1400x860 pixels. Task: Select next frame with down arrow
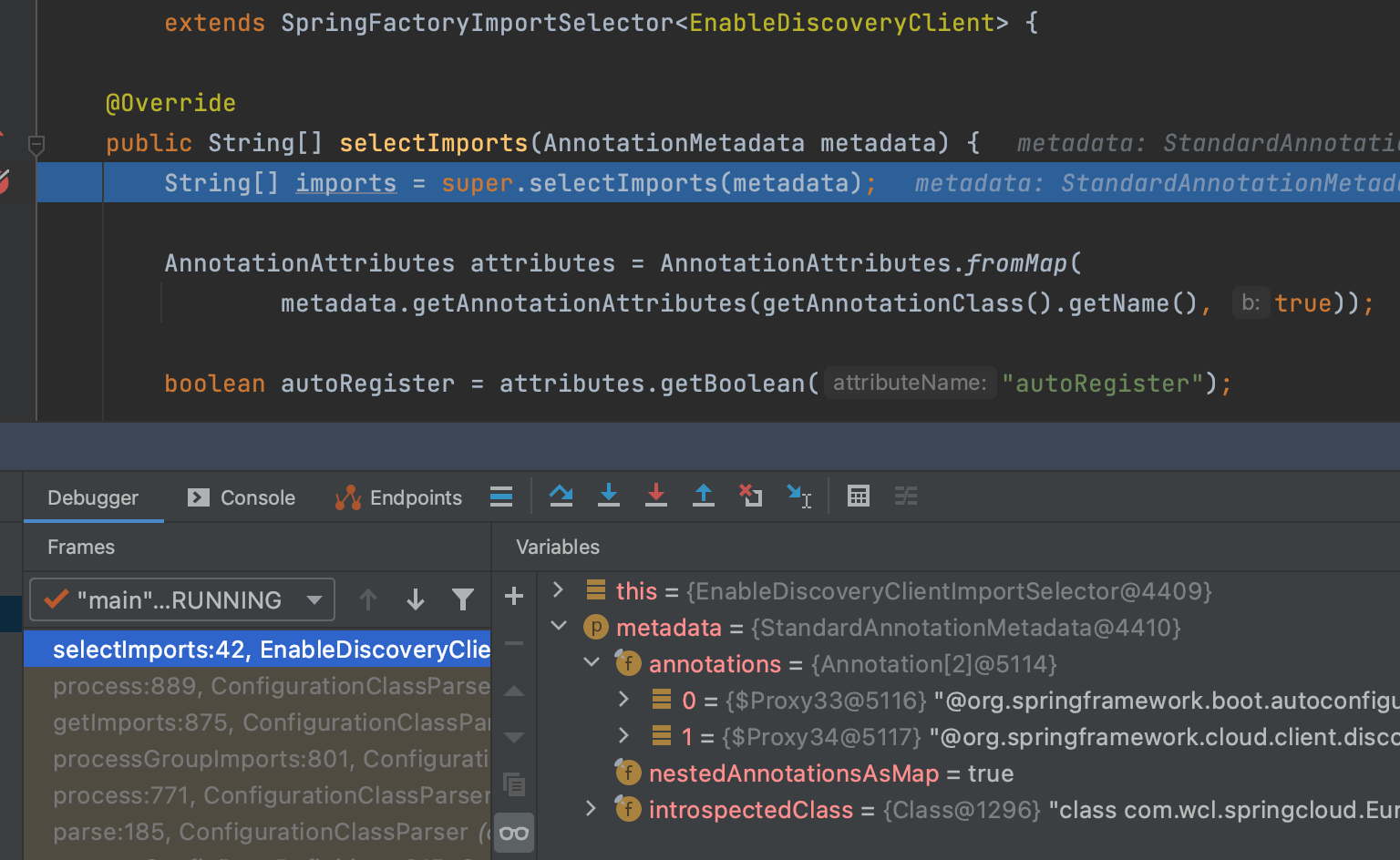pos(416,599)
